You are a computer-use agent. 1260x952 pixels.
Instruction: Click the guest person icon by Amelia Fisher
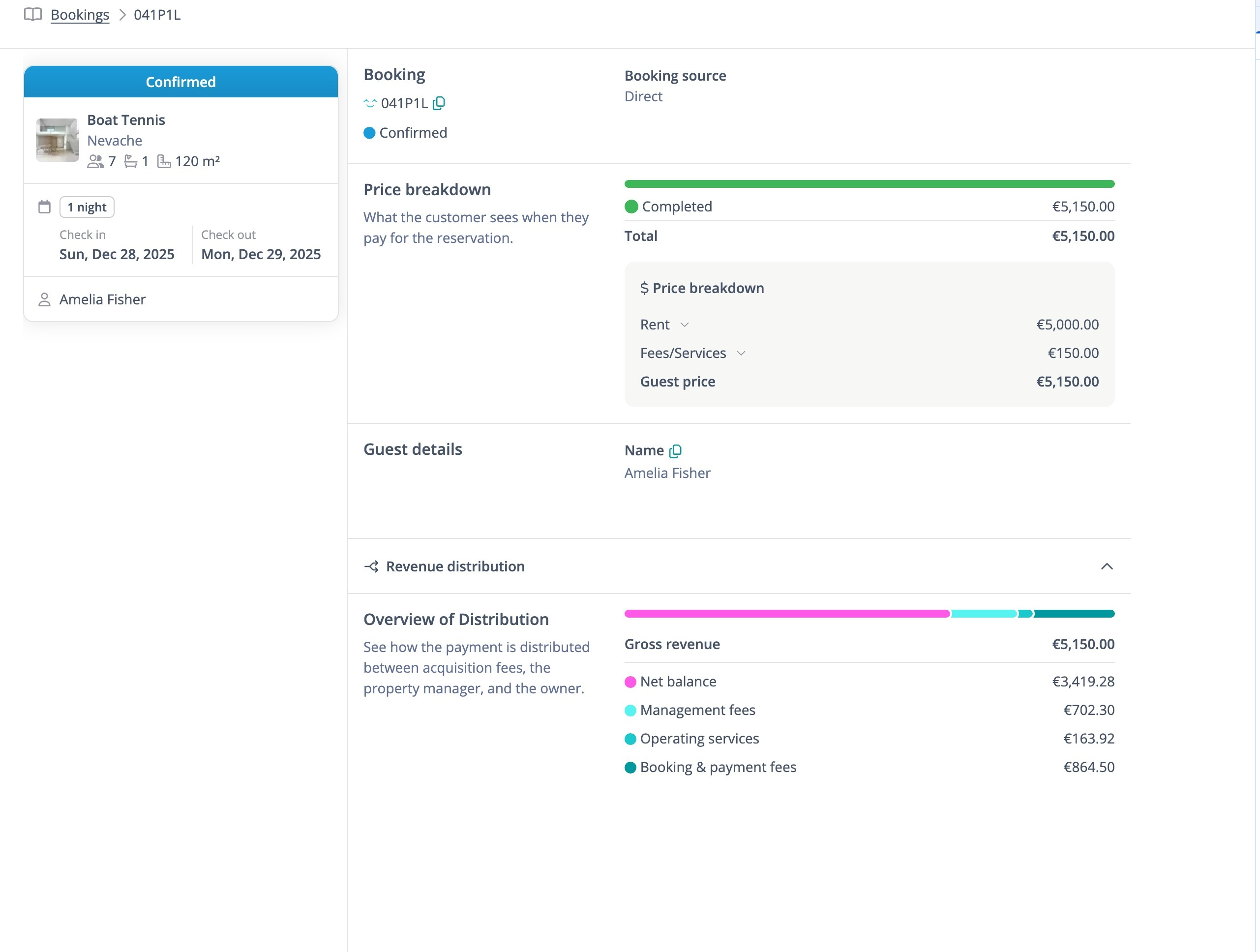point(44,299)
